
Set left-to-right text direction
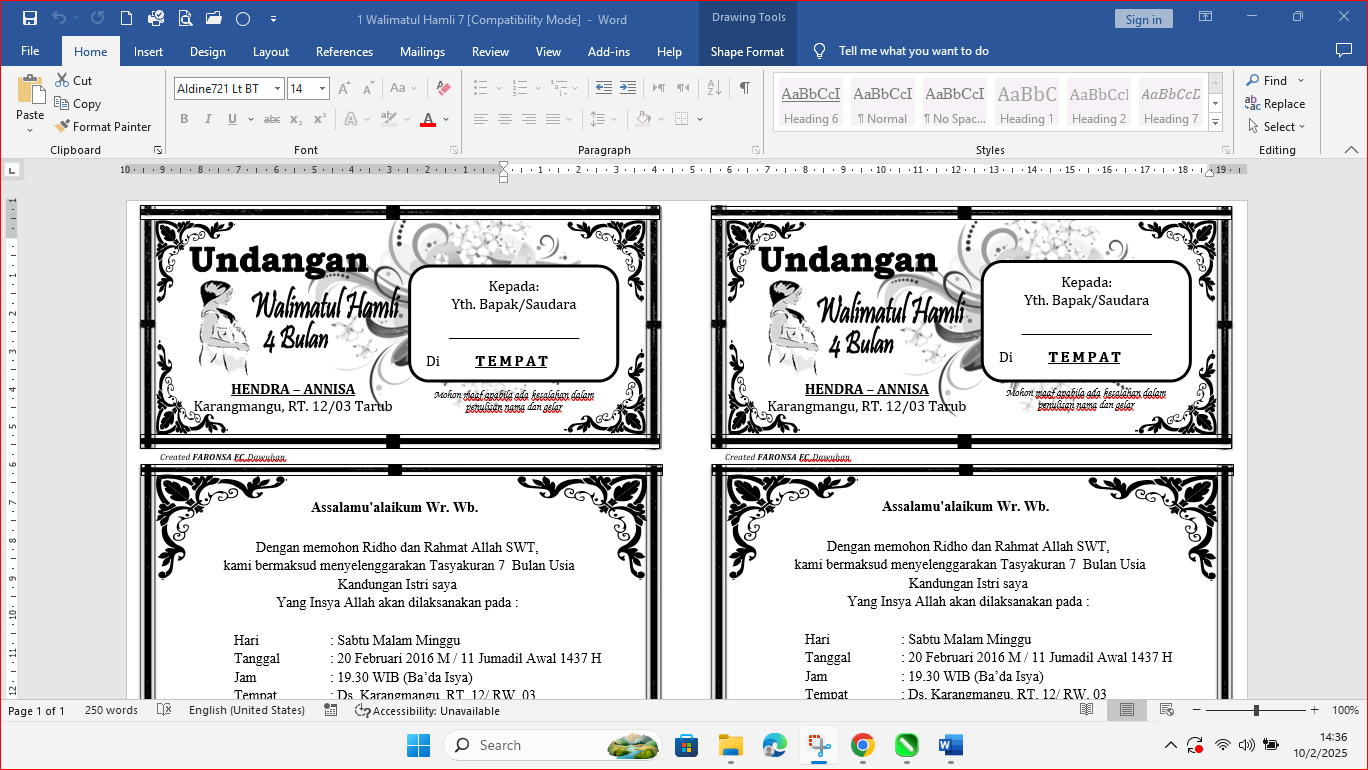click(659, 88)
